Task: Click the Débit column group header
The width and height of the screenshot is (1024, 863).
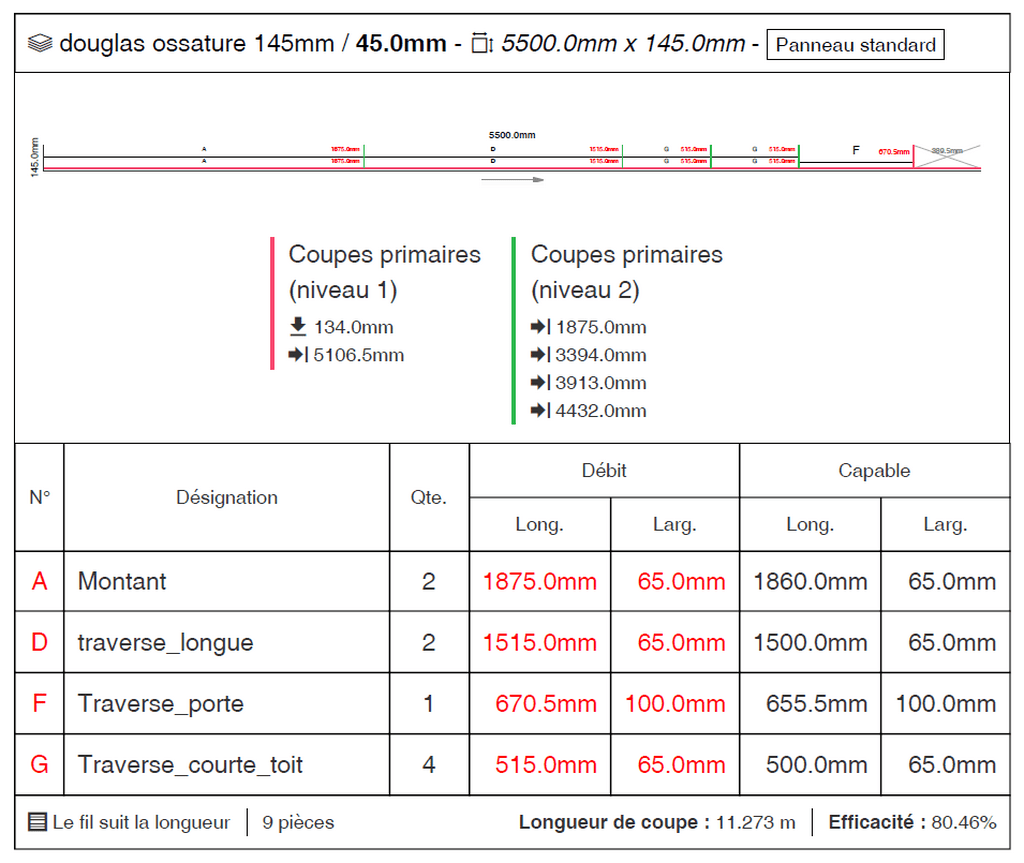Action: [604, 470]
